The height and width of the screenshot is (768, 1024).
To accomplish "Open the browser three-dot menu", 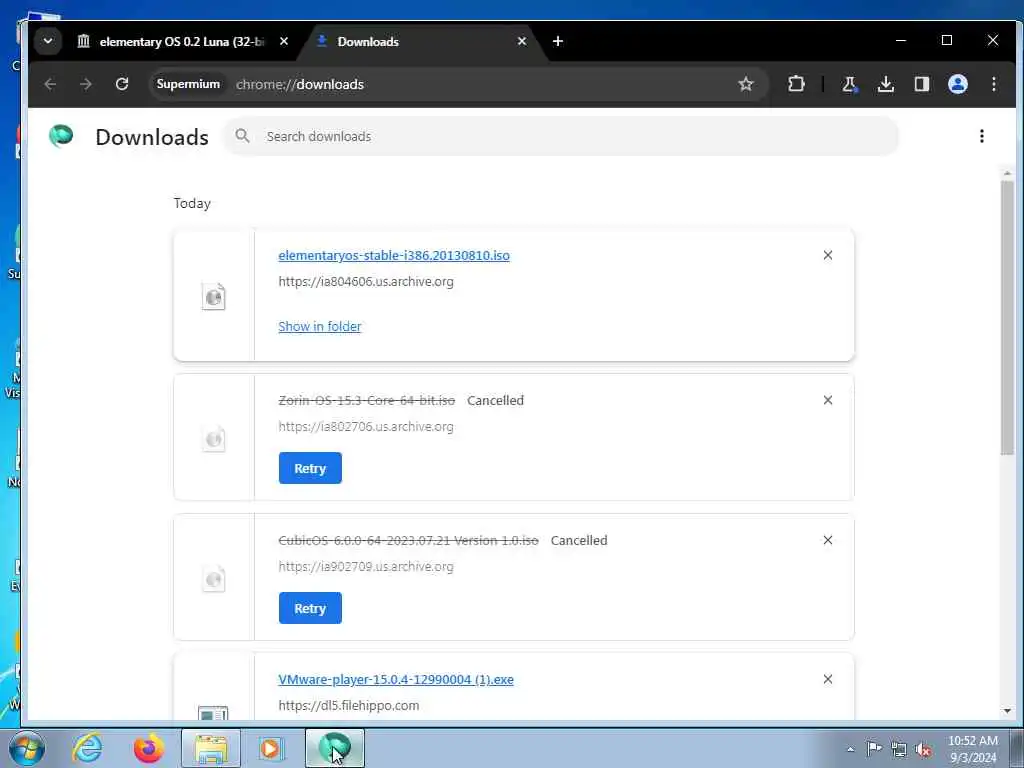I will point(993,84).
